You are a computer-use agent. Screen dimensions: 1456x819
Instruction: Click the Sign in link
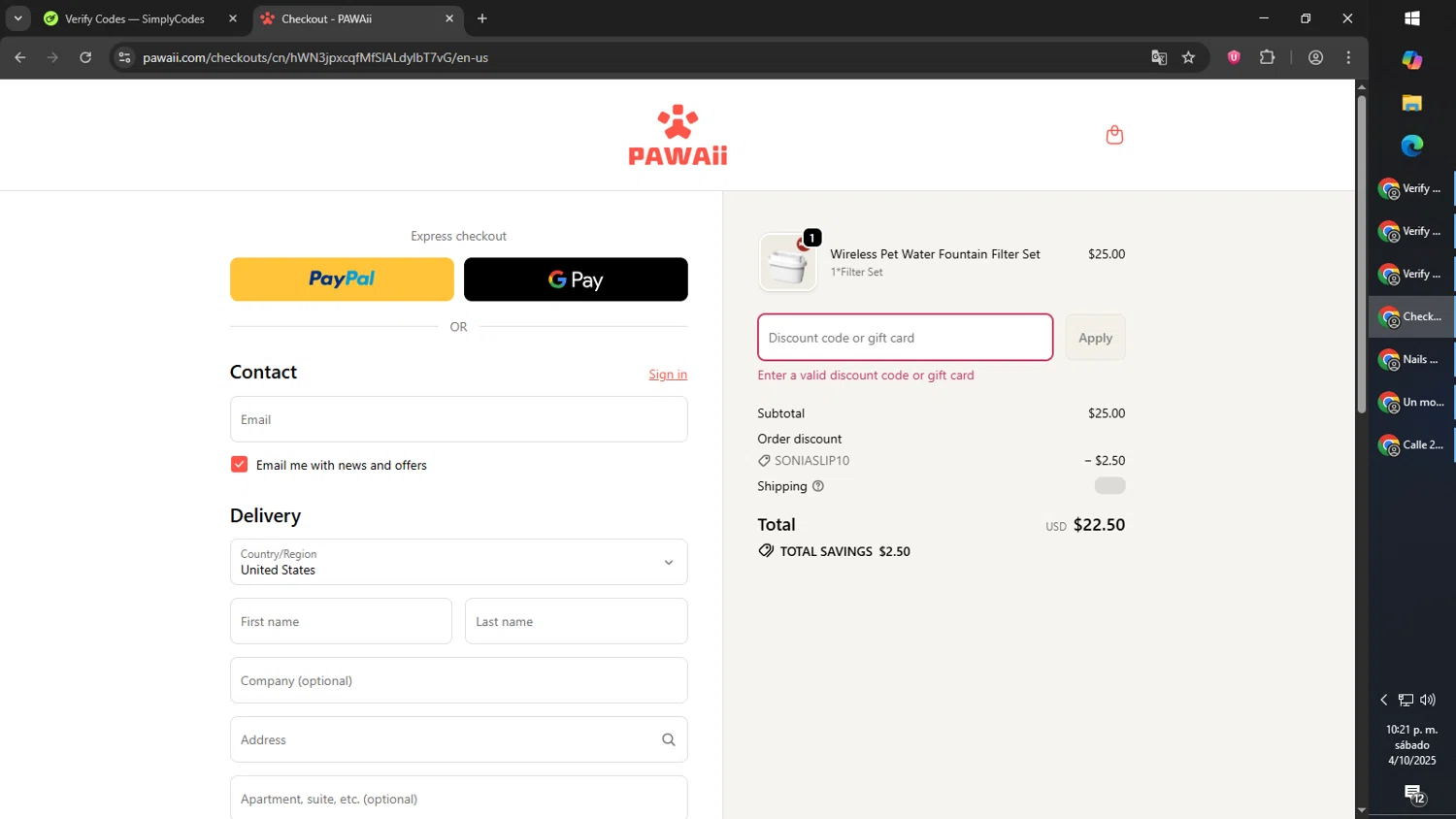click(x=668, y=375)
